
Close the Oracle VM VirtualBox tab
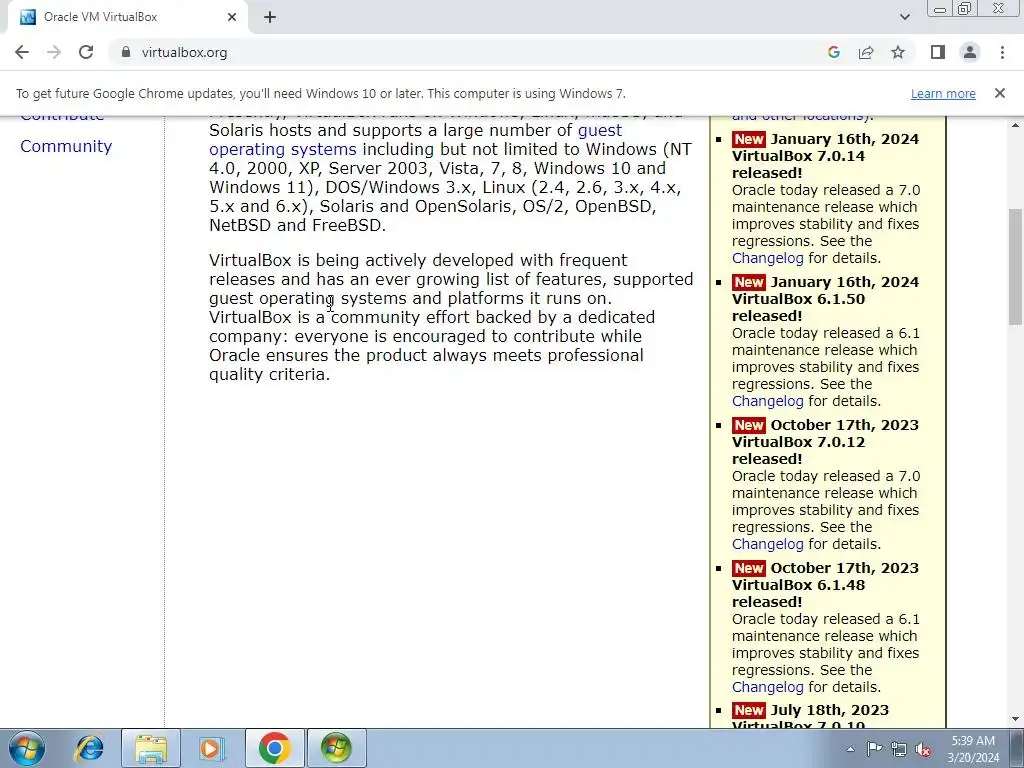[232, 17]
